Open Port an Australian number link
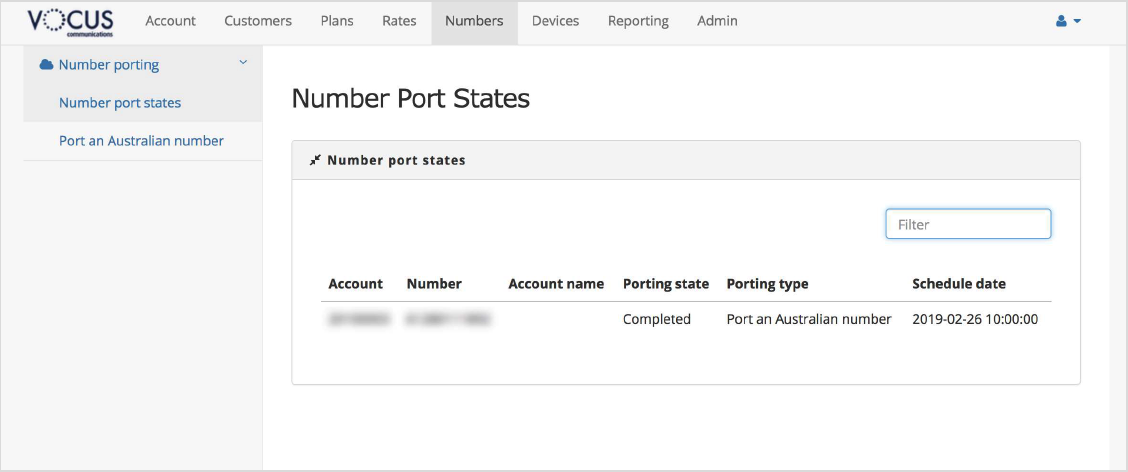1128x472 pixels. (141, 141)
